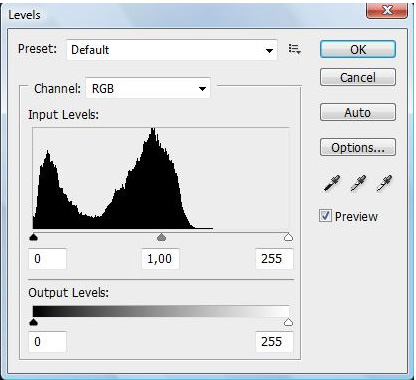
Task: Focus the input highlight field showing 255
Action: [274, 259]
